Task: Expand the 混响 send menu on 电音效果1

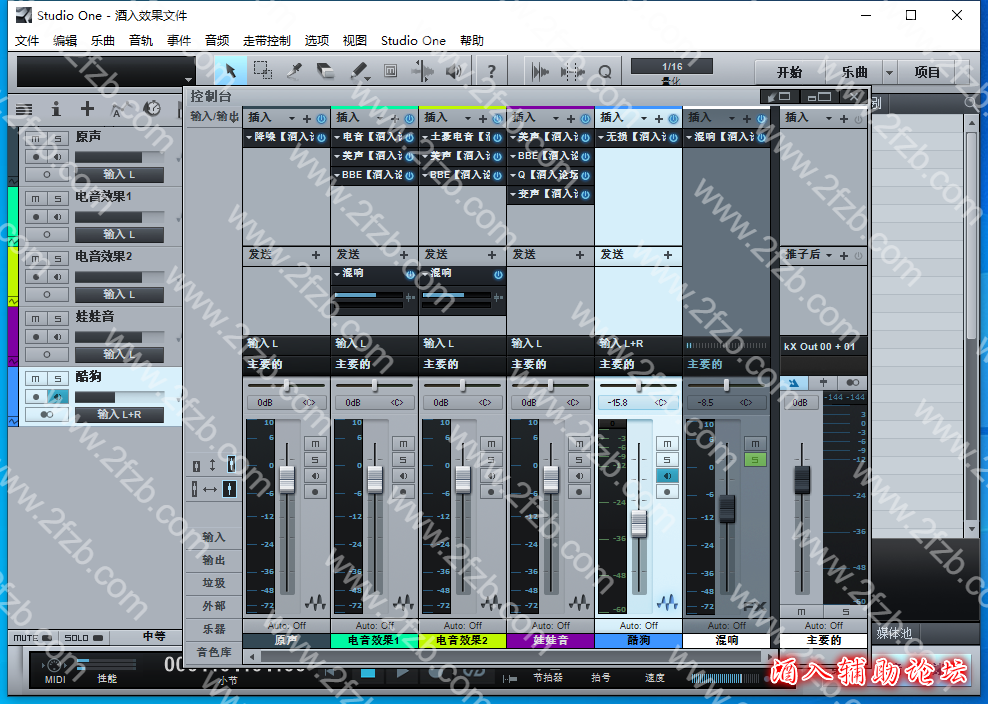Action: pos(337,273)
